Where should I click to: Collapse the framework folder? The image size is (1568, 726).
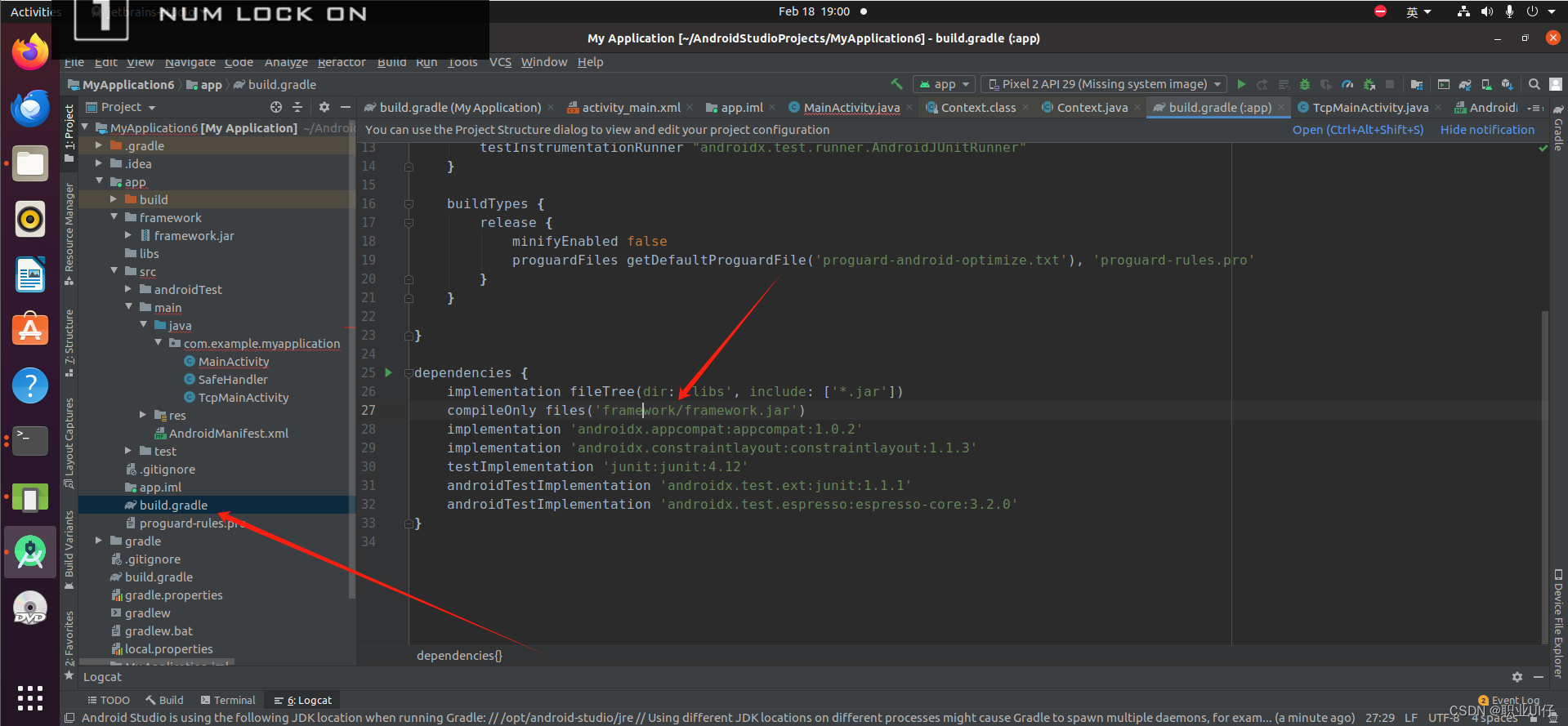pyautogui.click(x=114, y=217)
